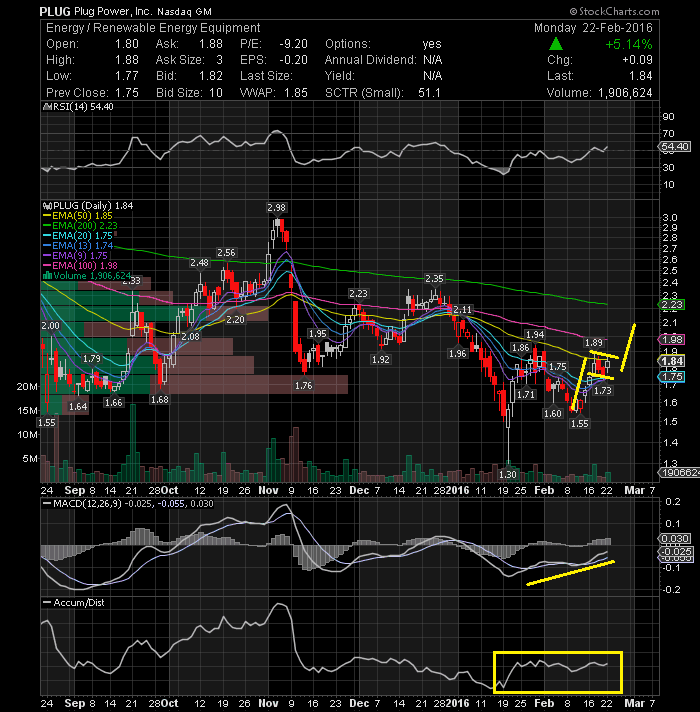This screenshot has width=700, height=712.
Task: Click the VWAP value 1.85
Action: [x=296, y=93]
